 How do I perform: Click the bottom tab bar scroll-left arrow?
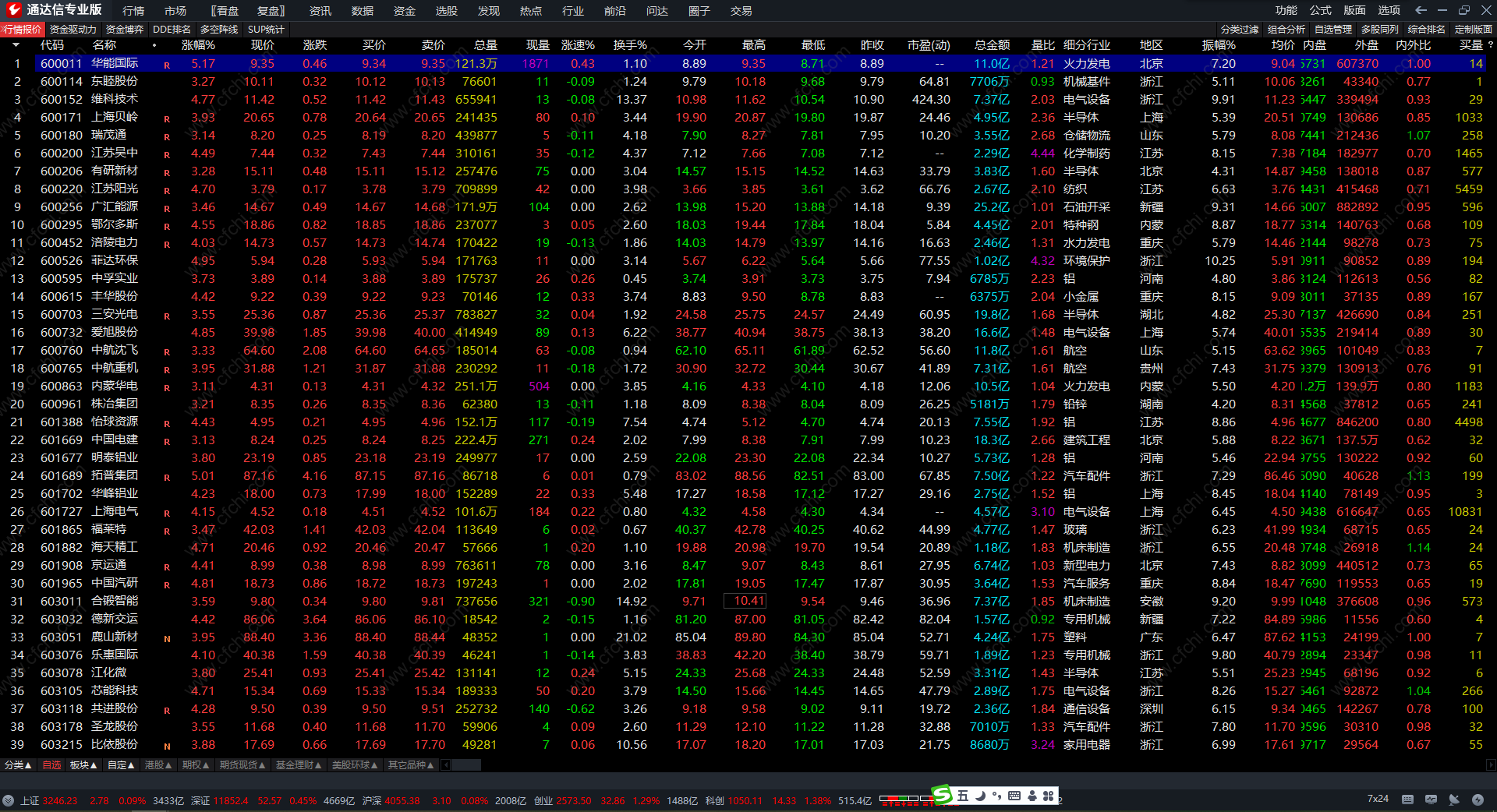pos(446,765)
